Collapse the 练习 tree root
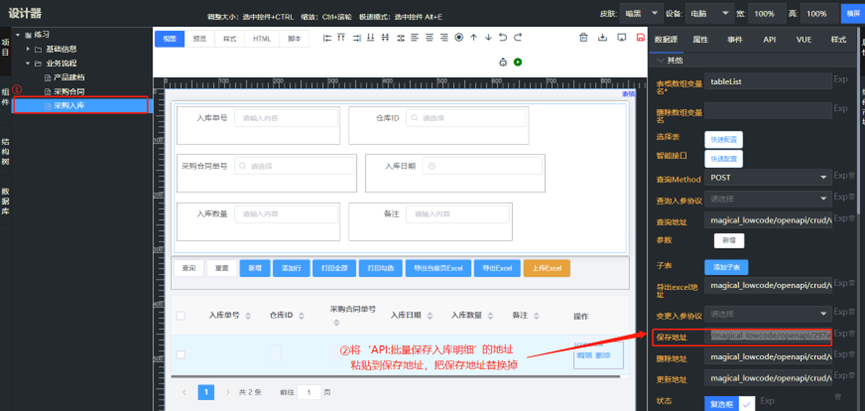This screenshot has height=411, width=865. click(x=18, y=35)
